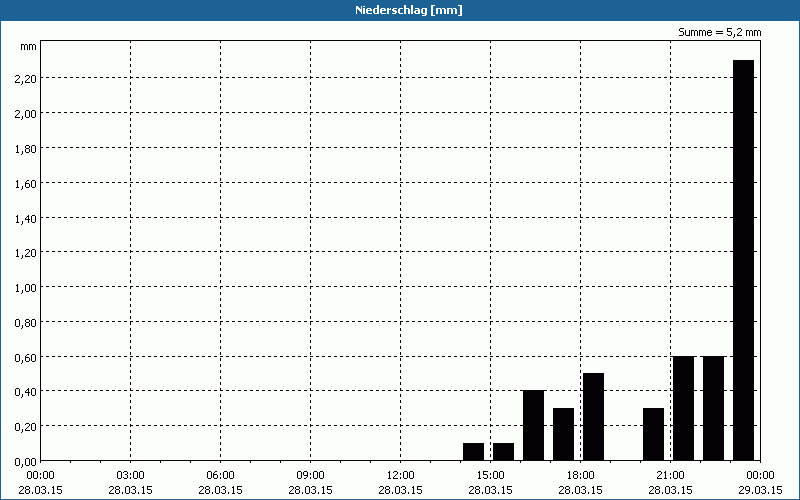Click the '0,40' y-axis label
The image size is (800, 500).
point(27,392)
